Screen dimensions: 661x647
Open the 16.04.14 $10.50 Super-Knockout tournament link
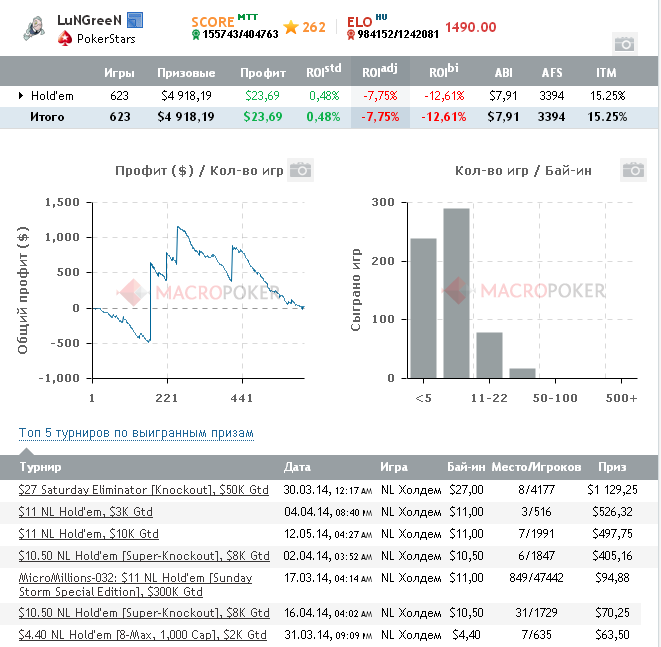click(144, 612)
